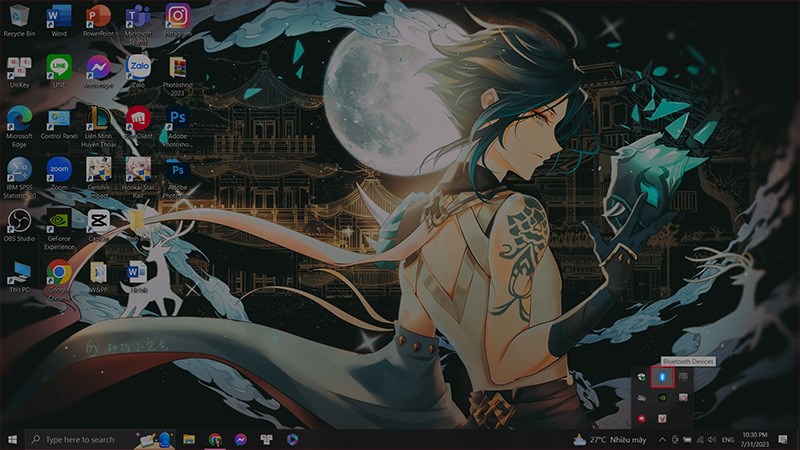
Task: Click the This PC desktop icon
Action: [19, 276]
